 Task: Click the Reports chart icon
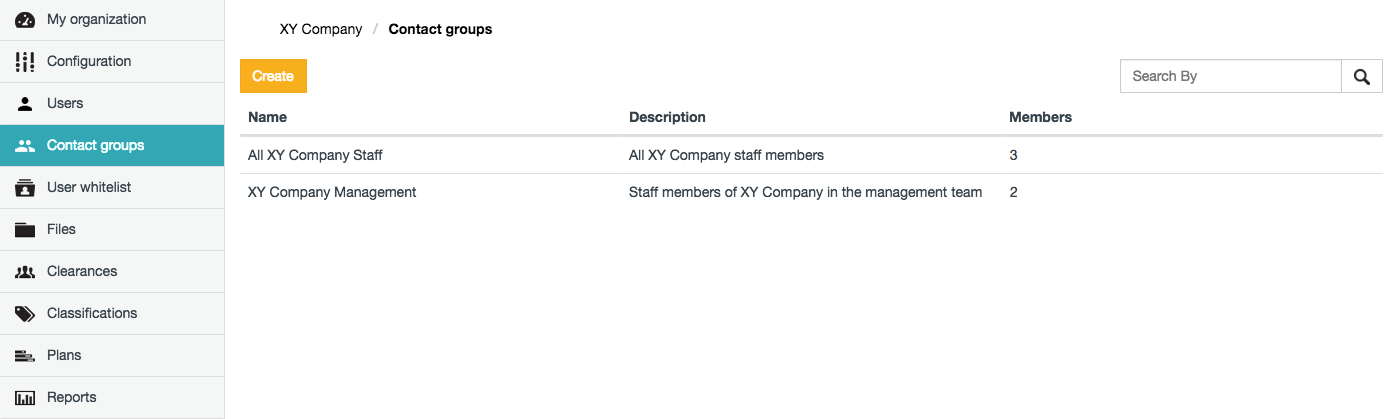(x=25, y=398)
